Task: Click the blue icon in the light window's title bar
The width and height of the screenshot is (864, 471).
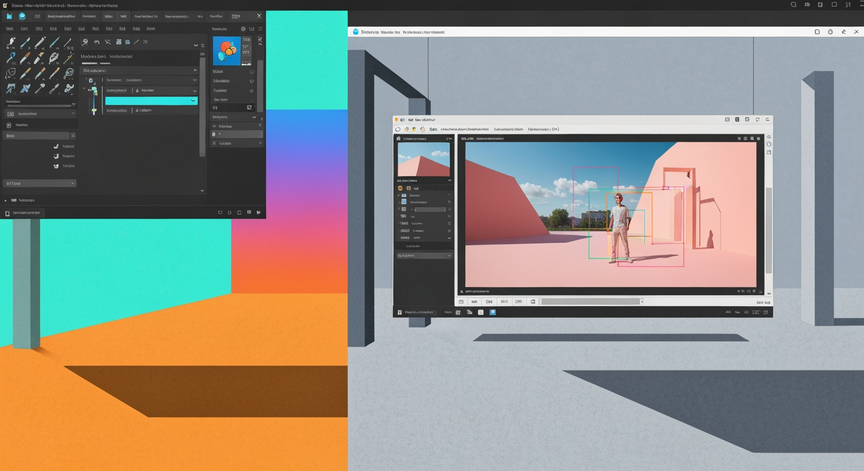Action: click(355, 32)
